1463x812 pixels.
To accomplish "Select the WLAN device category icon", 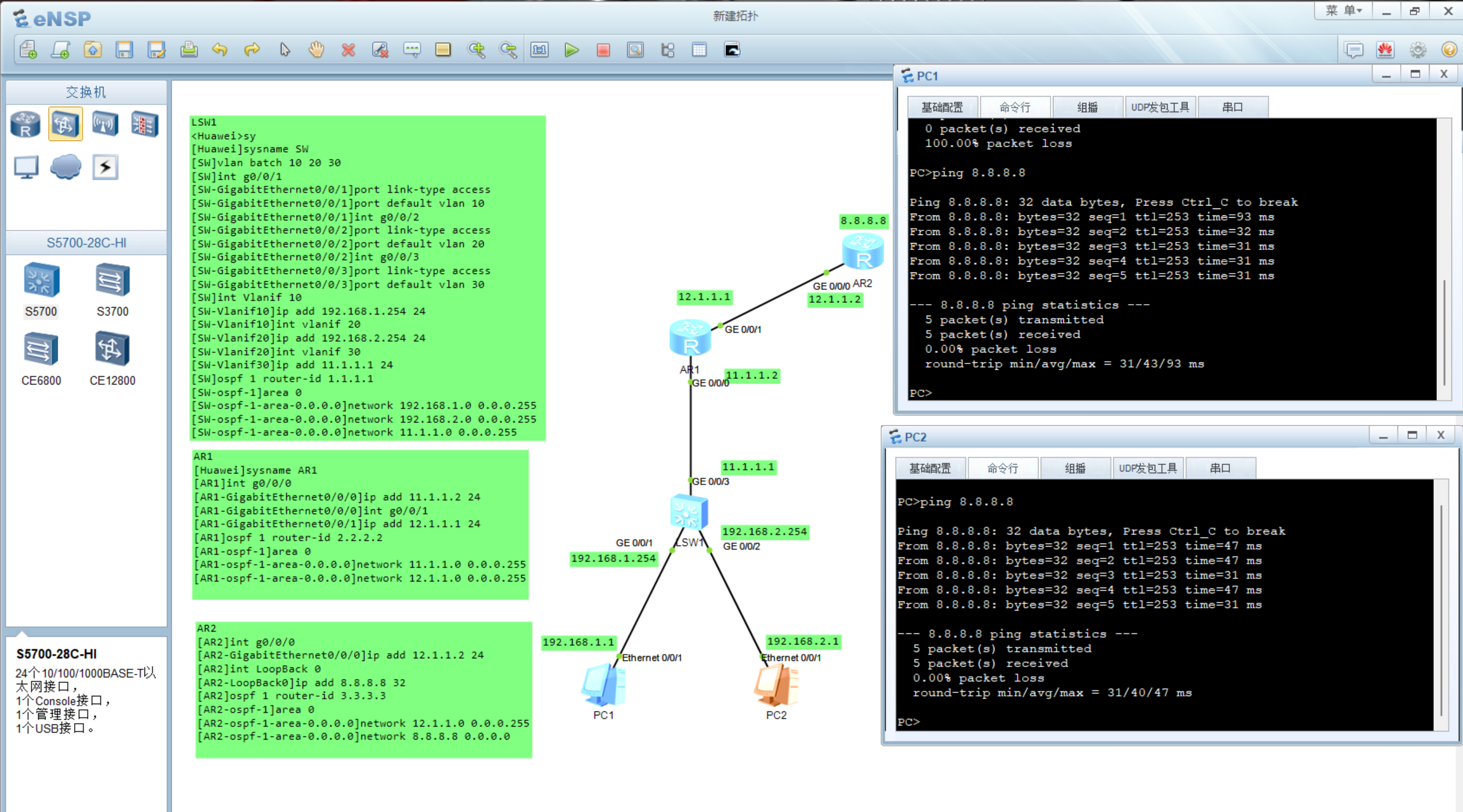I will pyautogui.click(x=105, y=124).
